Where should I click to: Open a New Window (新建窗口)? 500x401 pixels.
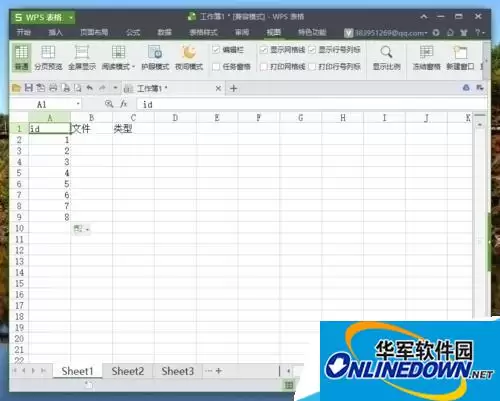(x=460, y=57)
